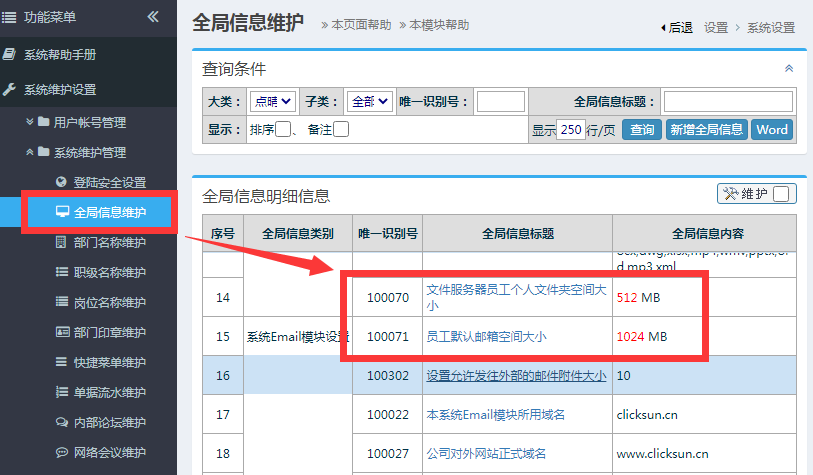Expand the 用户帐号管理 tree node
Viewport: 813px width, 475px height.
pos(30,121)
